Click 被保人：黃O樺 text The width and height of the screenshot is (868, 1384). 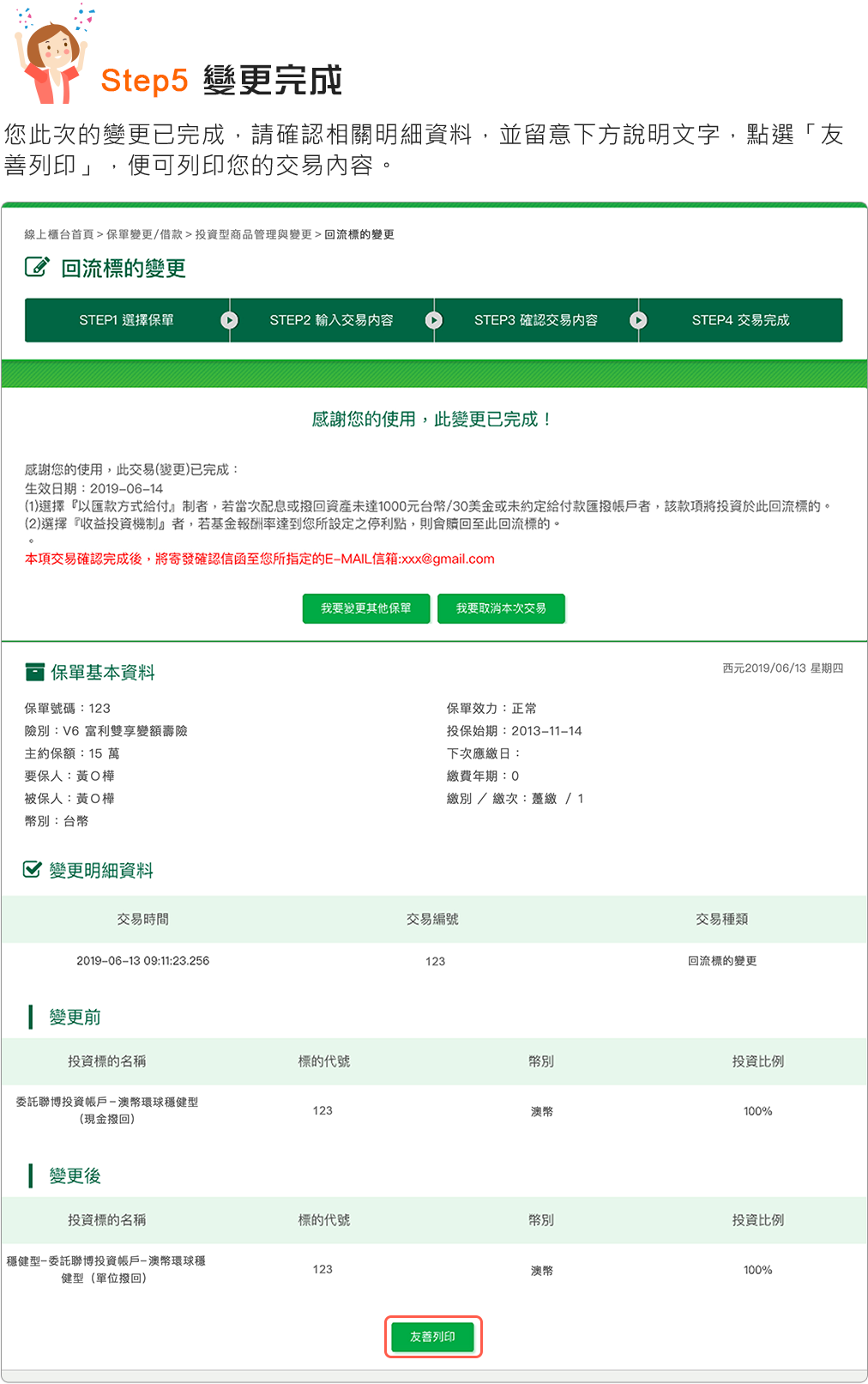(69, 798)
